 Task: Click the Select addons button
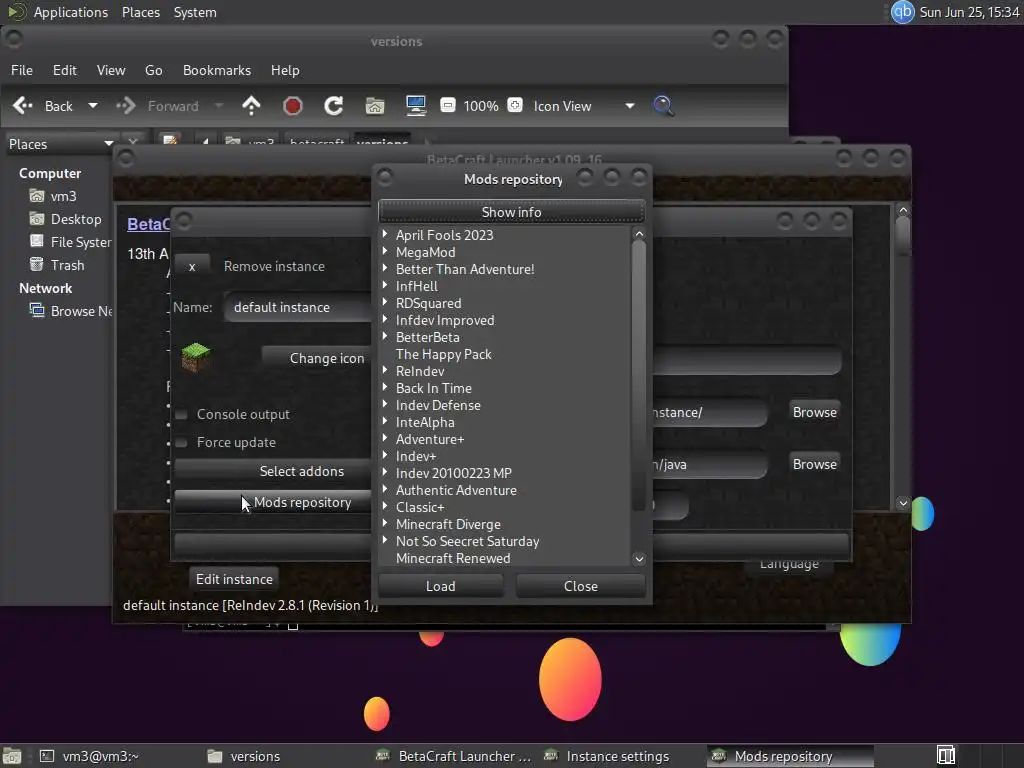273,471
